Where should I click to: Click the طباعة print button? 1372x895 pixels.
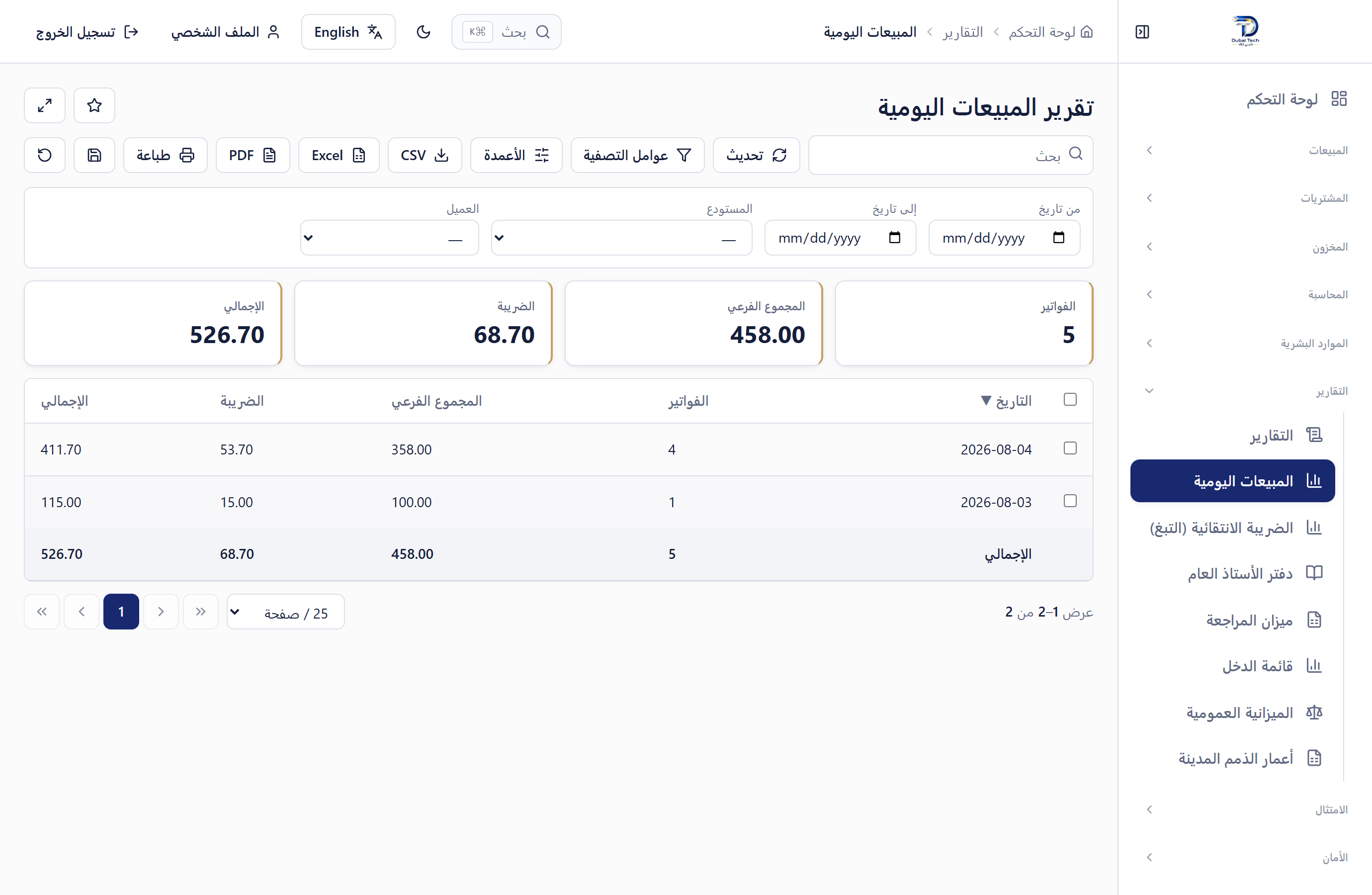[166, 155]
